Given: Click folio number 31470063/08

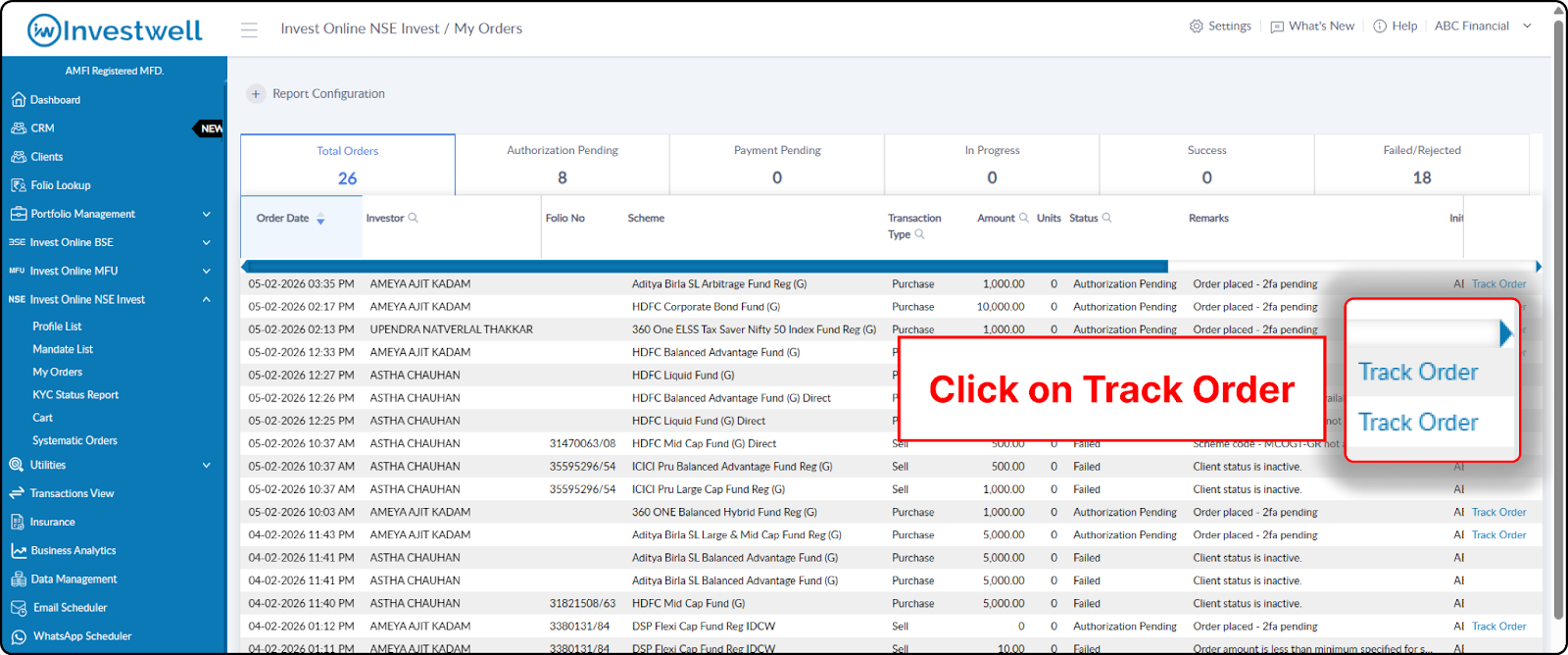Looking at the screenshot, I should coord(582,444).
